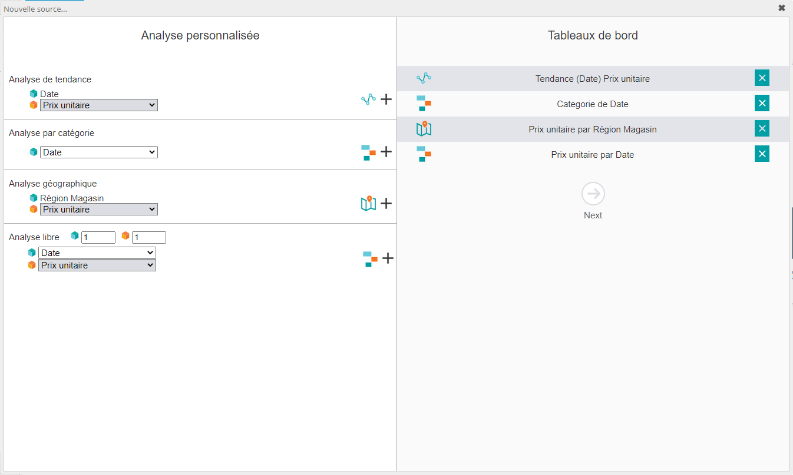This screenshot has height=475, width=793.
Task: Add trend analysis with plus icon
Action: tap(386, 99)
